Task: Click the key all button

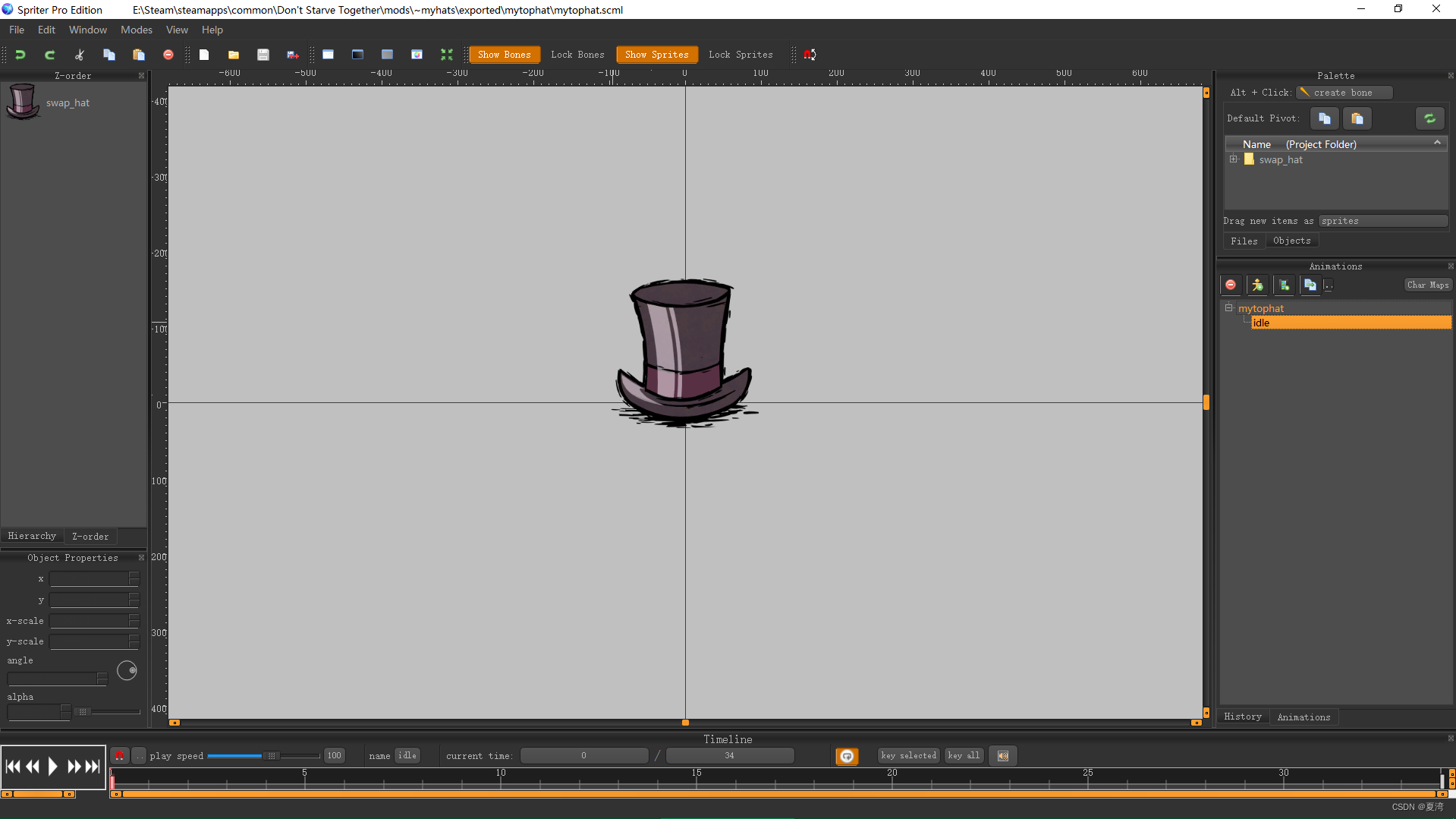Action: [964, 755]
